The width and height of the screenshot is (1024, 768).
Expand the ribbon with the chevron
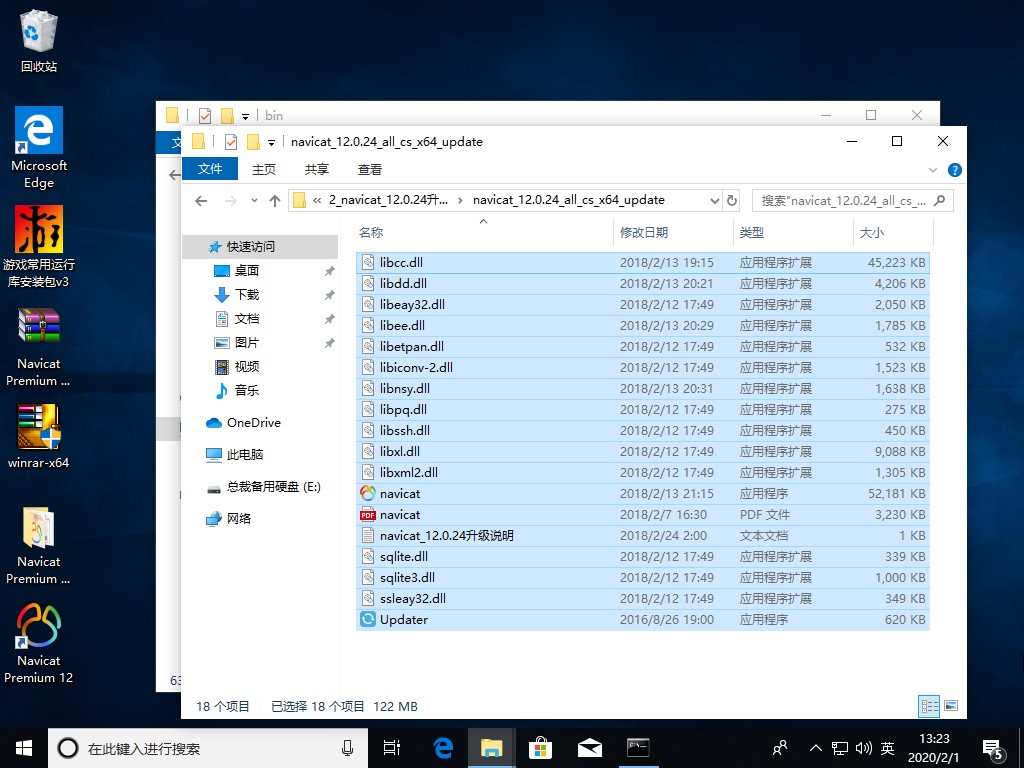pyautogui.click(x=933, y=170)
